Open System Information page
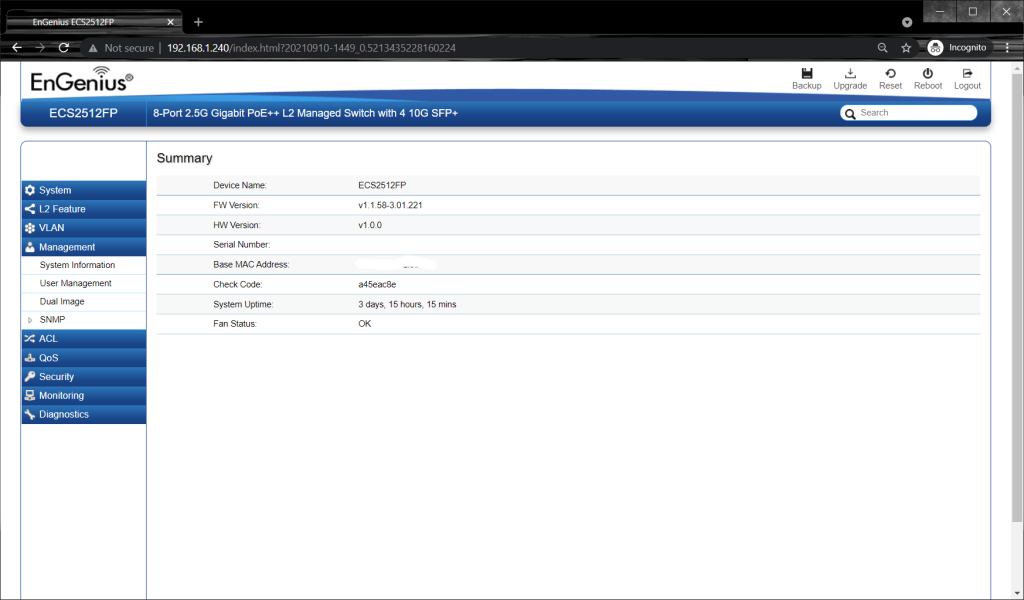The image size is (1024, 600). click(x=77, y=265)
